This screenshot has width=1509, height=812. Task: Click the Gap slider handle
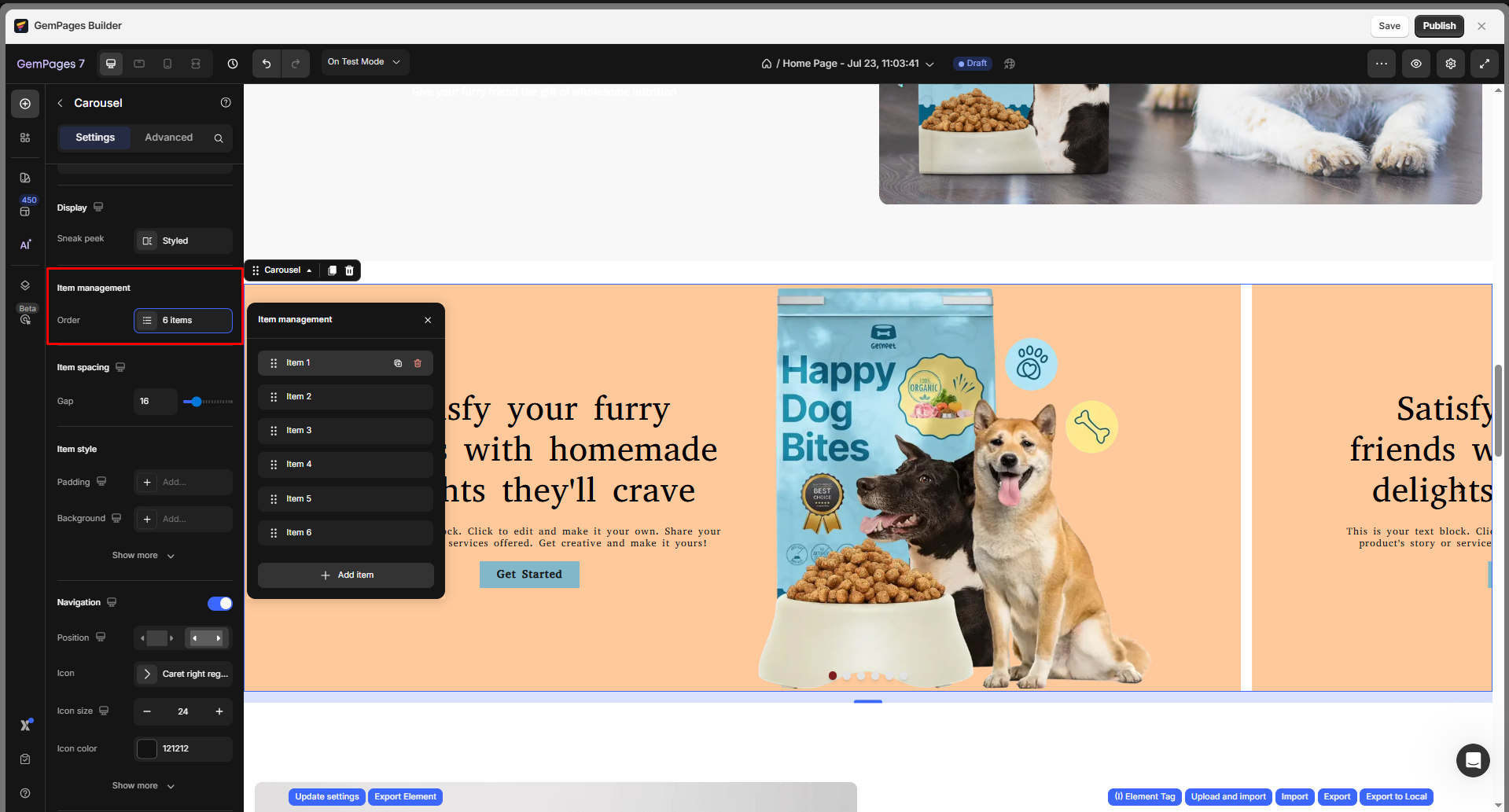(197, 402)
